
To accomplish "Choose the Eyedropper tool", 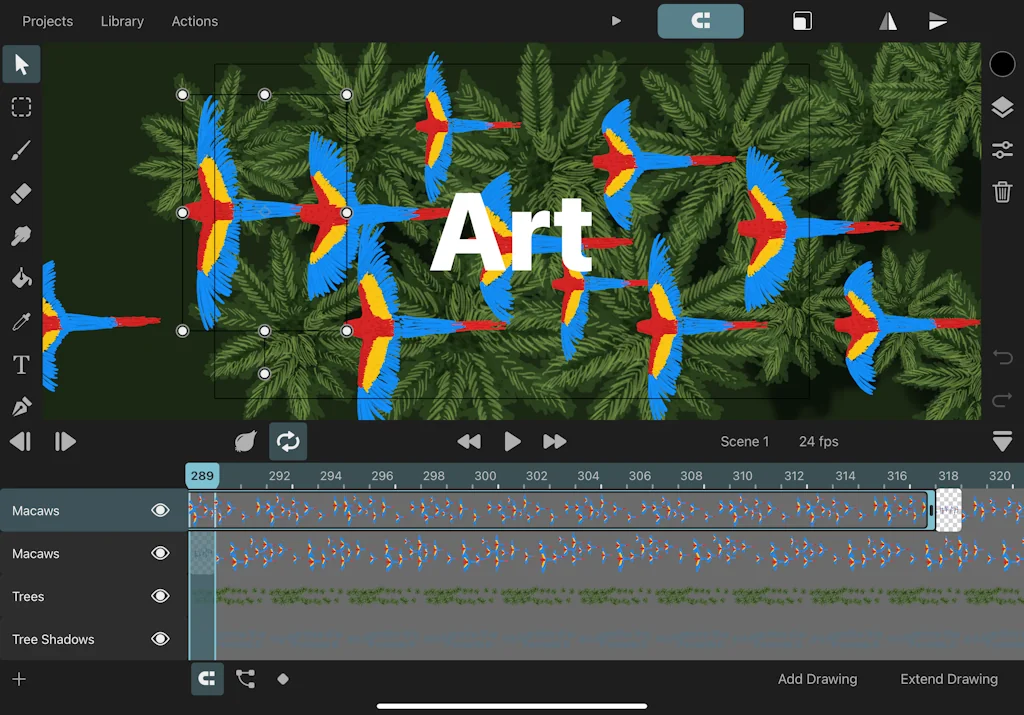I will click(x=21, y=321).
